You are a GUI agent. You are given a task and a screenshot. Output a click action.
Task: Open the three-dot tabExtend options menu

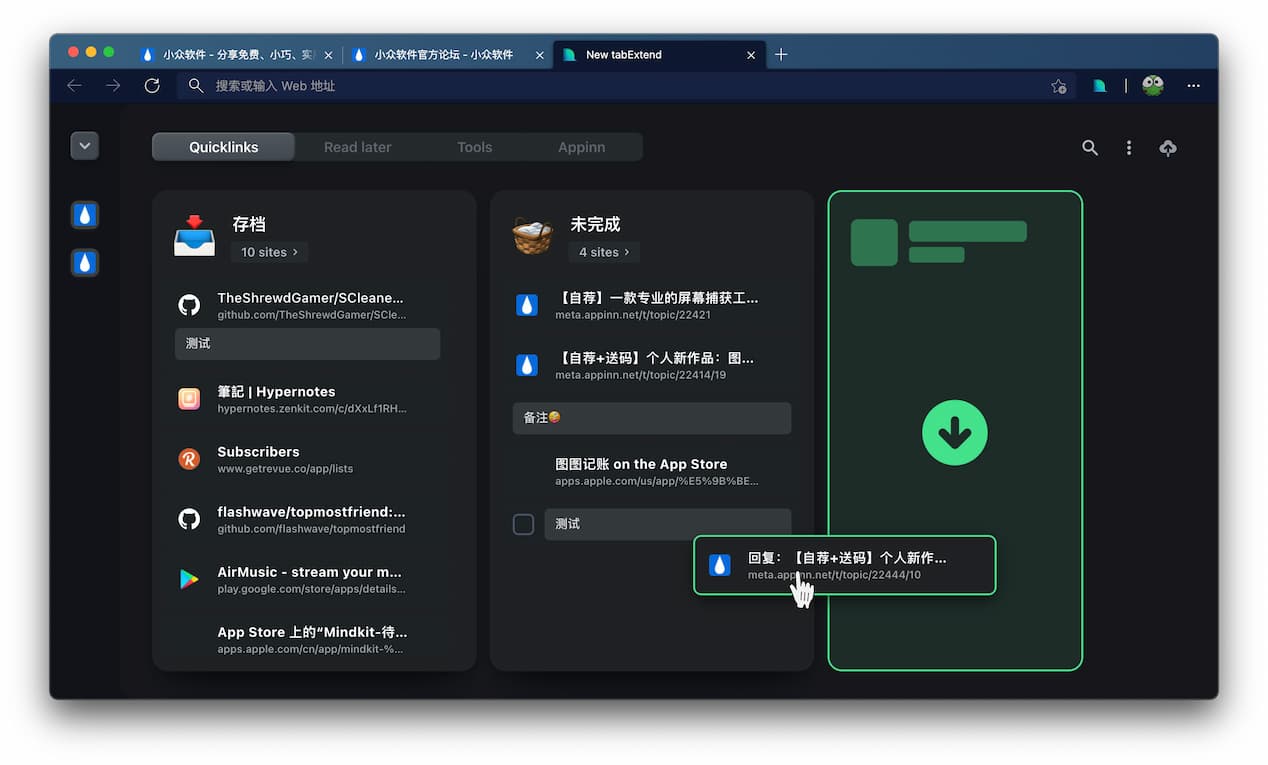(x=1128, y=147)
